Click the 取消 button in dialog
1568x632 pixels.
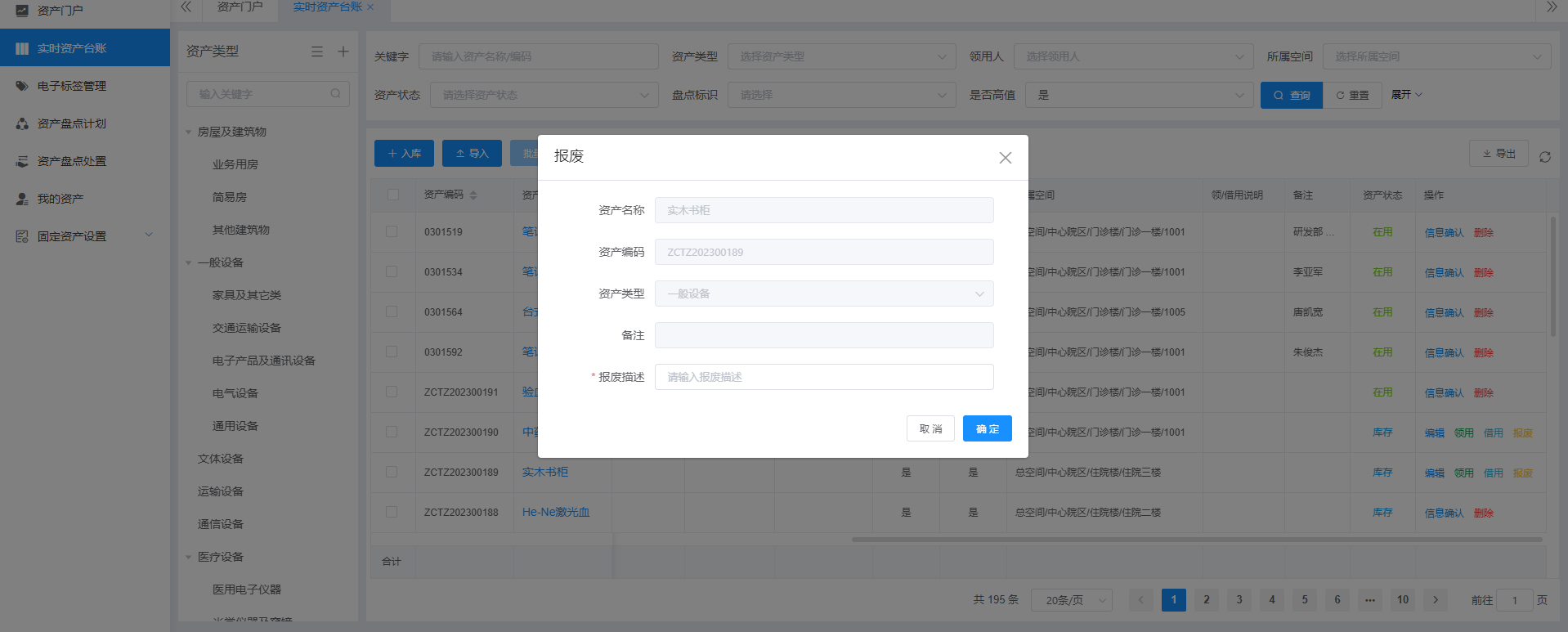pos(930,428)
